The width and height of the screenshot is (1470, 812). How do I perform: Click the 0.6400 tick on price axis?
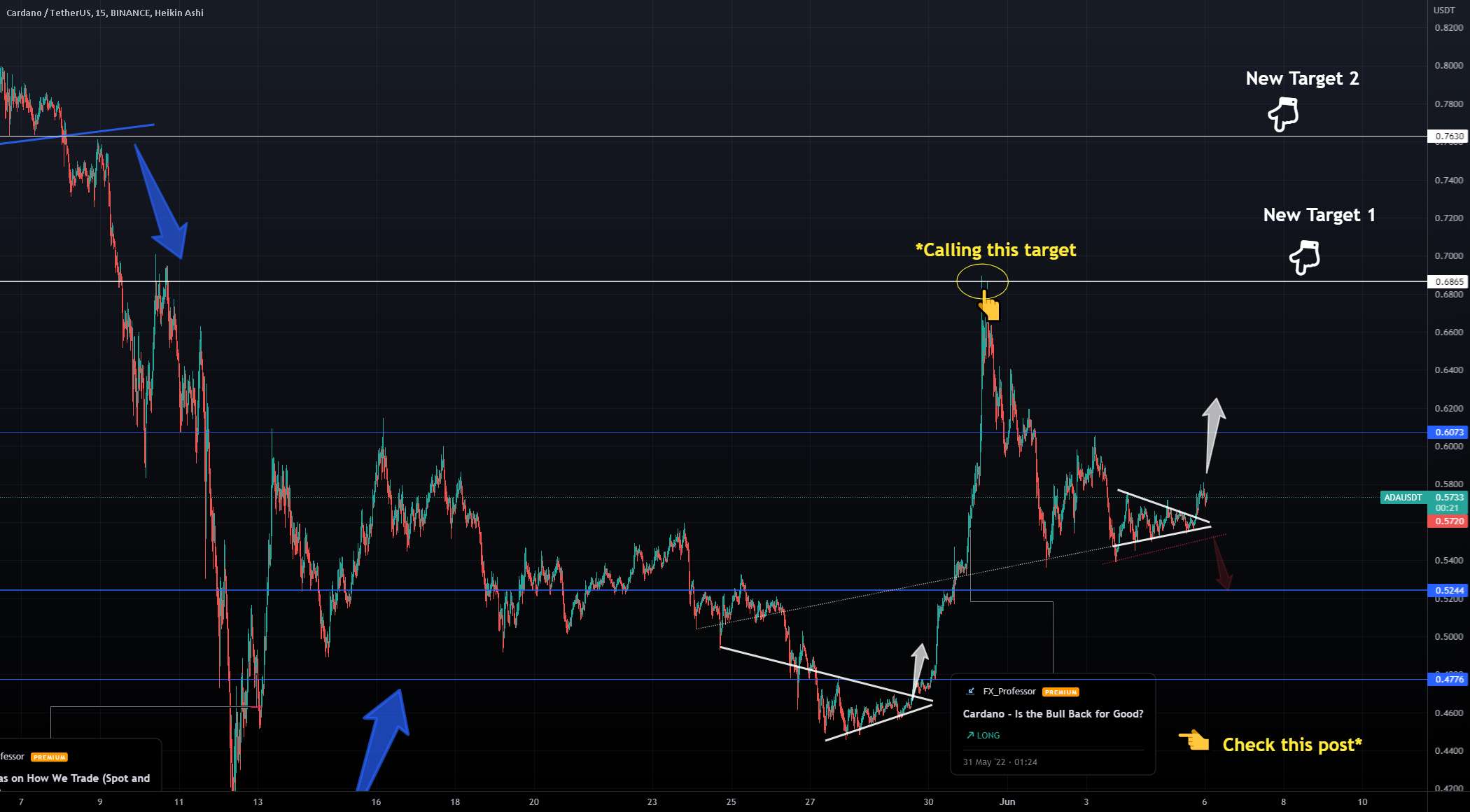pos(1448,370)
